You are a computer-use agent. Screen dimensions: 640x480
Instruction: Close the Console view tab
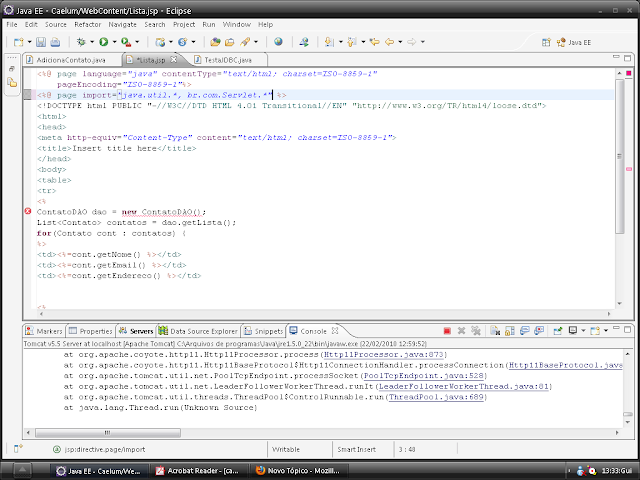pyautogui.click(x=335, y=331)
